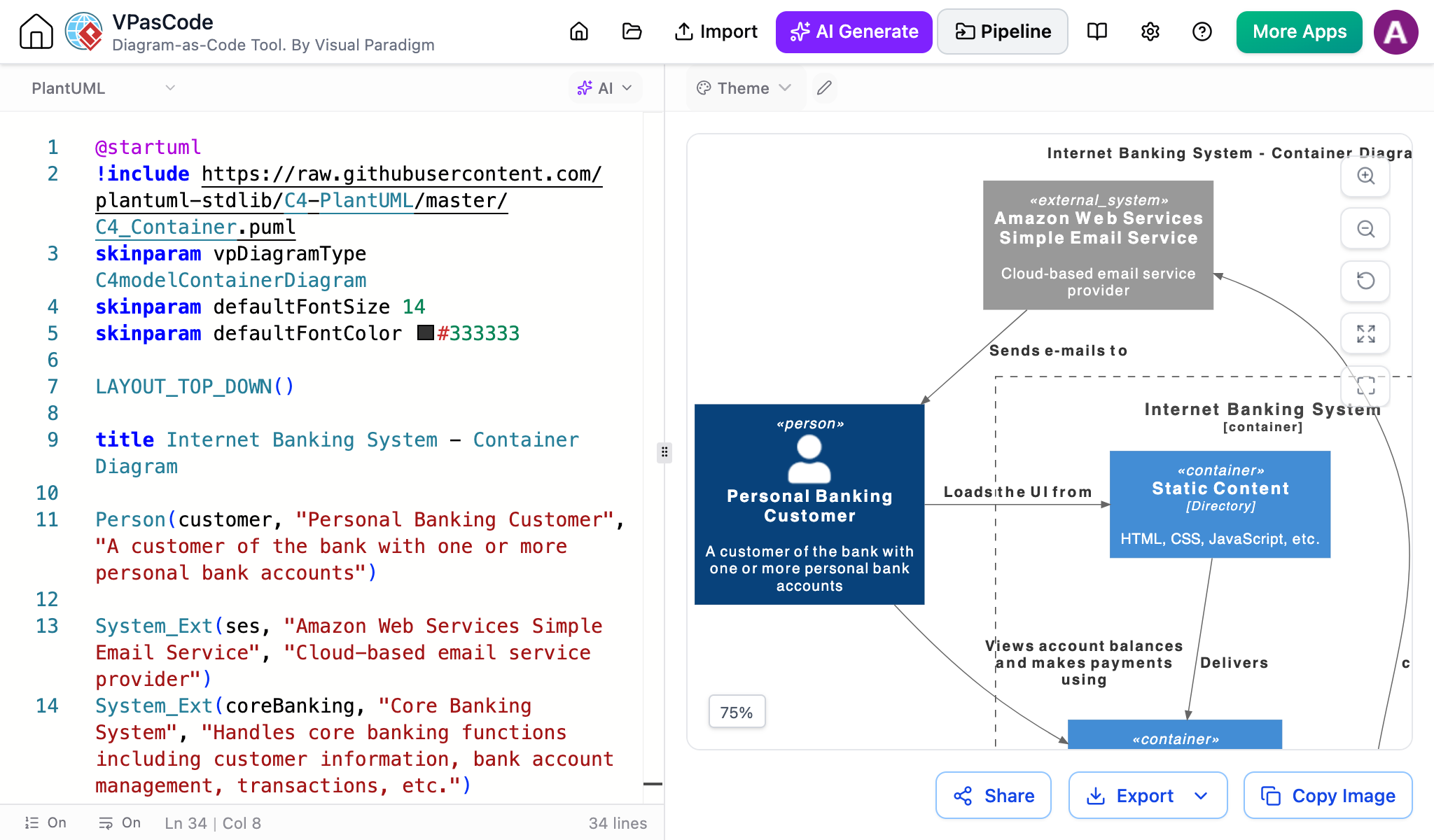Click the diagram title text in preview
The height and width of the screenshot is (840, 1434).
pyautogui.click(x=1229, y=153)
